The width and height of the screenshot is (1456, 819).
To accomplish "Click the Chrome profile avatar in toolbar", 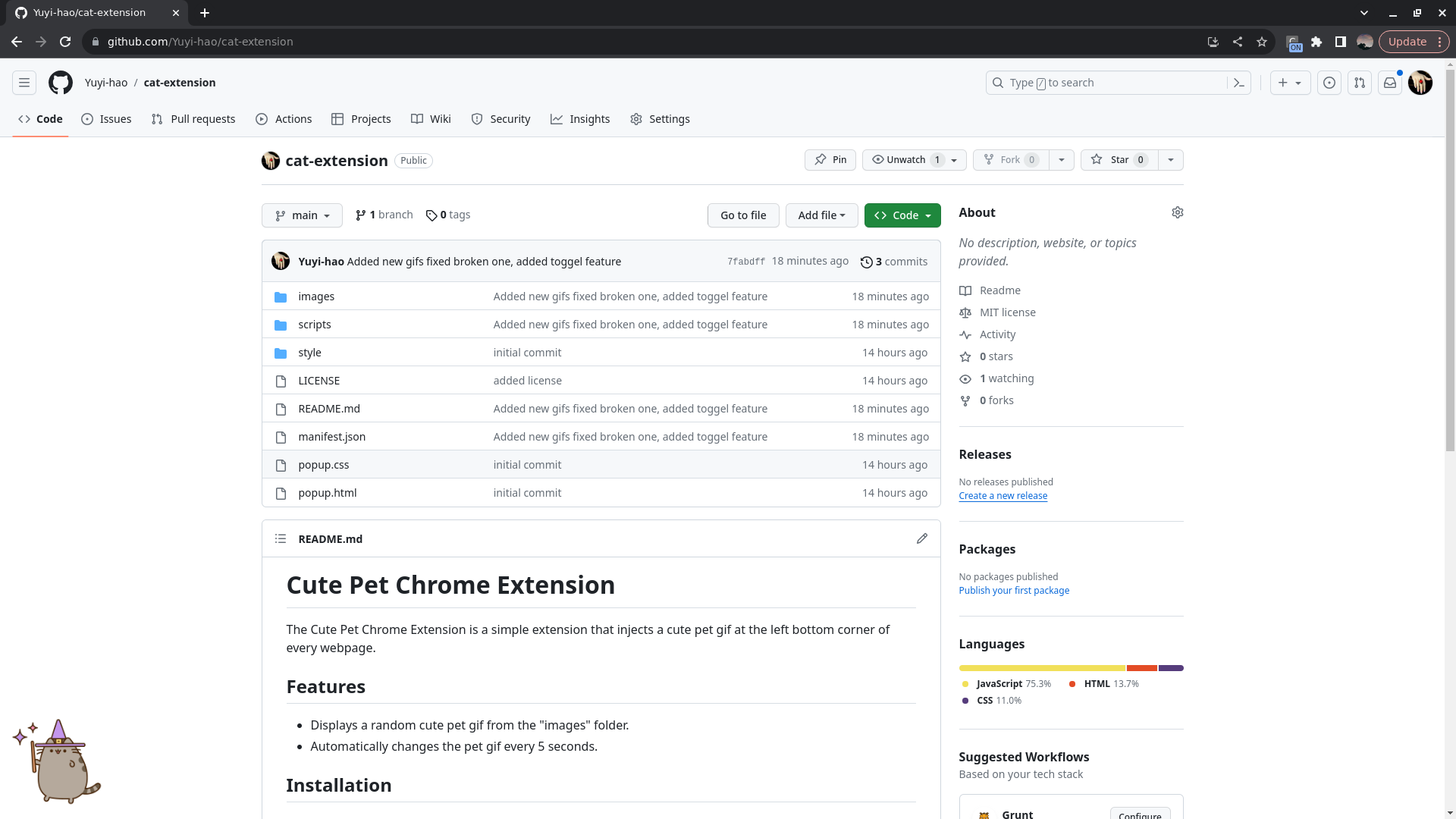I will (1365, 42).
